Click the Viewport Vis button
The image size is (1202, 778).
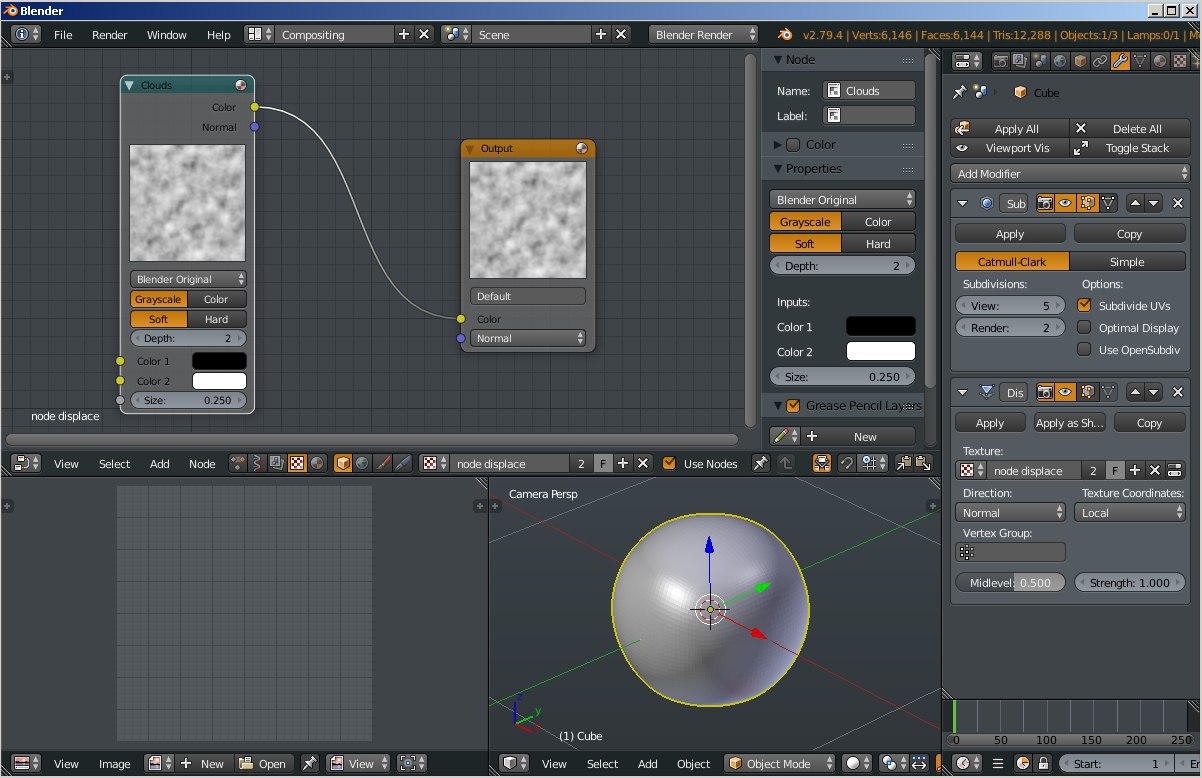point(1010,147)
